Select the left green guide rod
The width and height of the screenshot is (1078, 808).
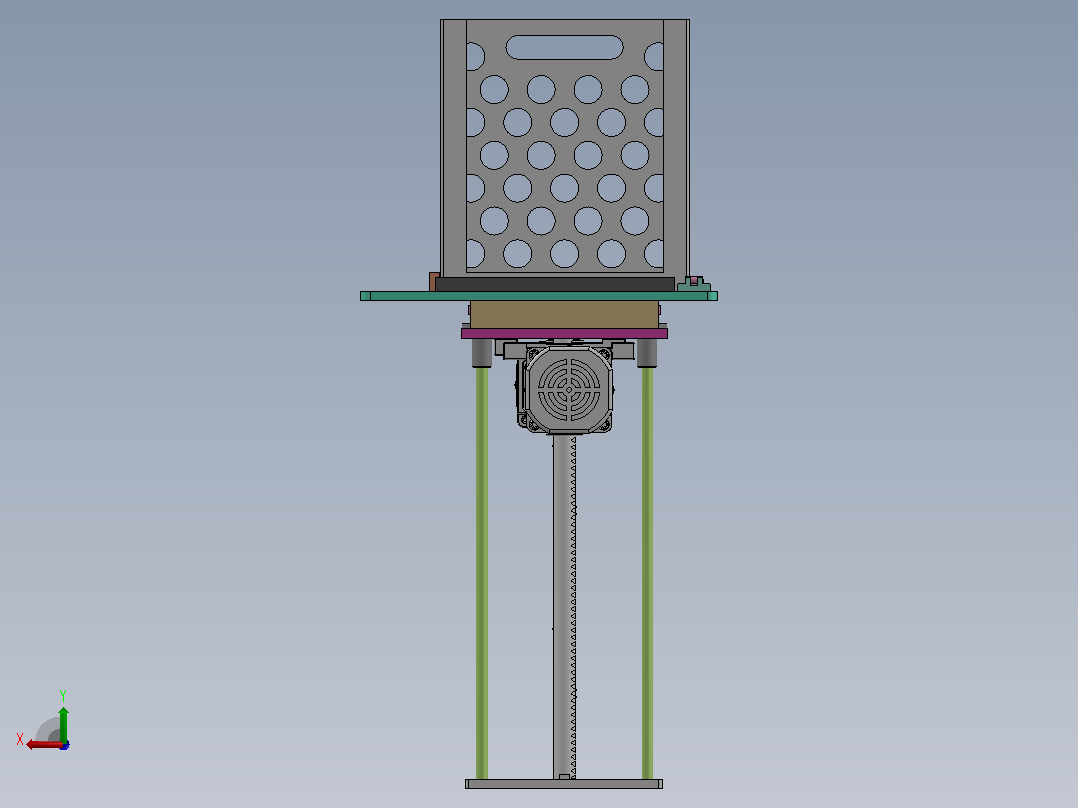(482, 572)
